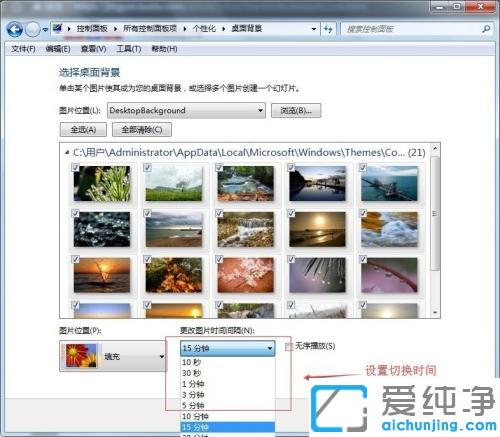500x437 pixels.
Task: Click the 15 分钟 interval combo box
Action: coord(228,348)
